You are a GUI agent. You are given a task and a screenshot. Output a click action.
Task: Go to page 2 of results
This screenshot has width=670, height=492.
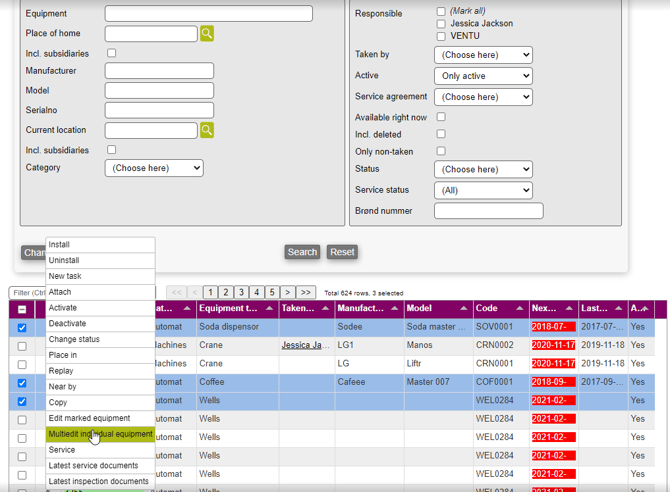click(x=226, y=292)
